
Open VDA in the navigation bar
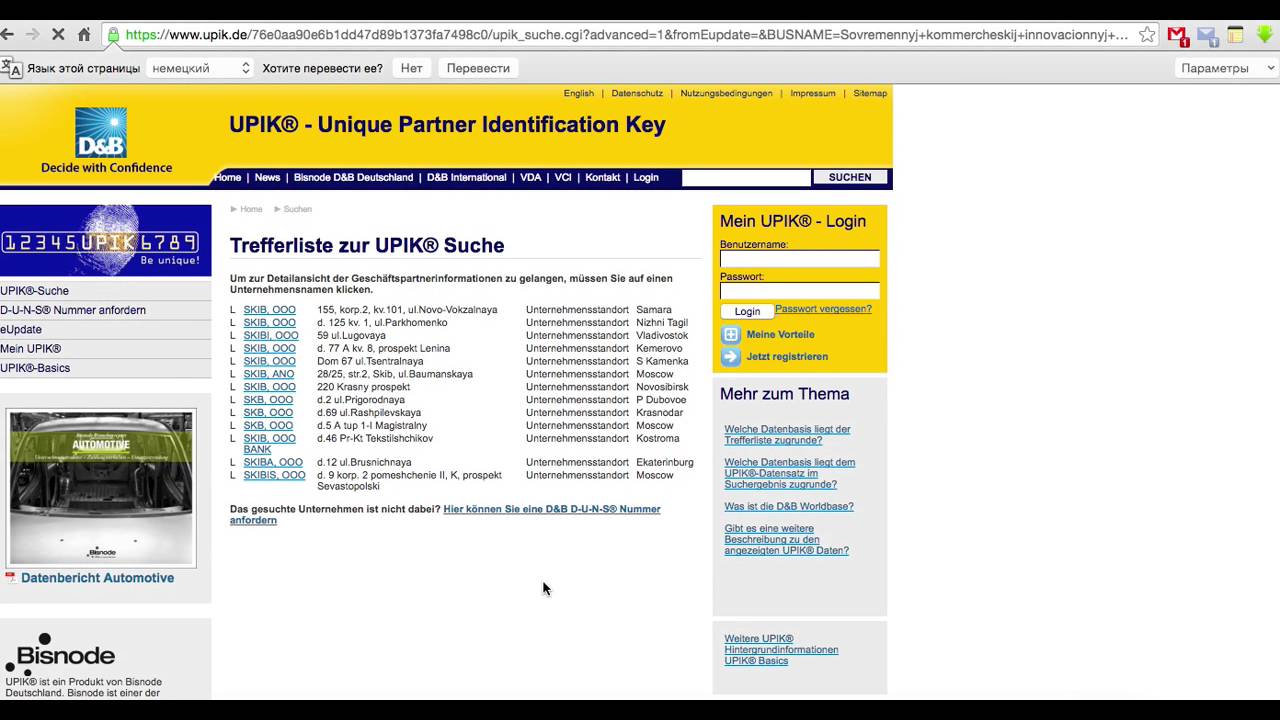530,177
